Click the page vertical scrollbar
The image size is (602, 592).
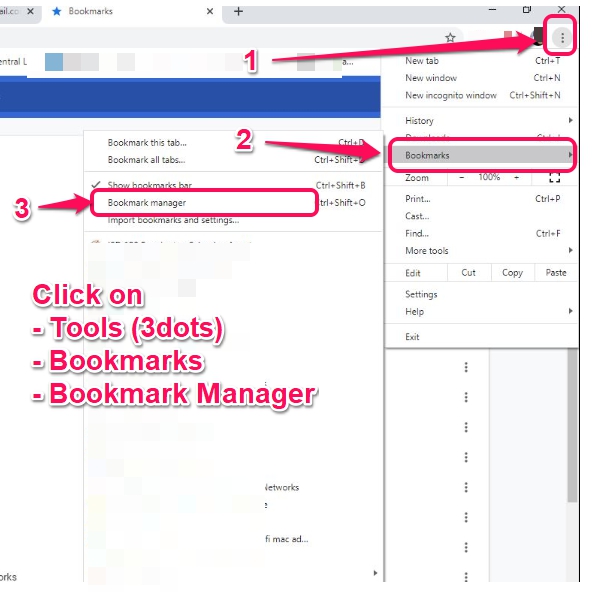tap(572, 430)
